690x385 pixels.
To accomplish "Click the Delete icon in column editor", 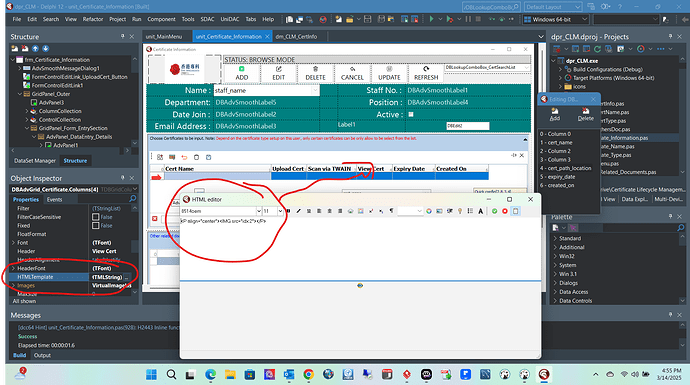I will pyautogui.click(x=585, y=114).
